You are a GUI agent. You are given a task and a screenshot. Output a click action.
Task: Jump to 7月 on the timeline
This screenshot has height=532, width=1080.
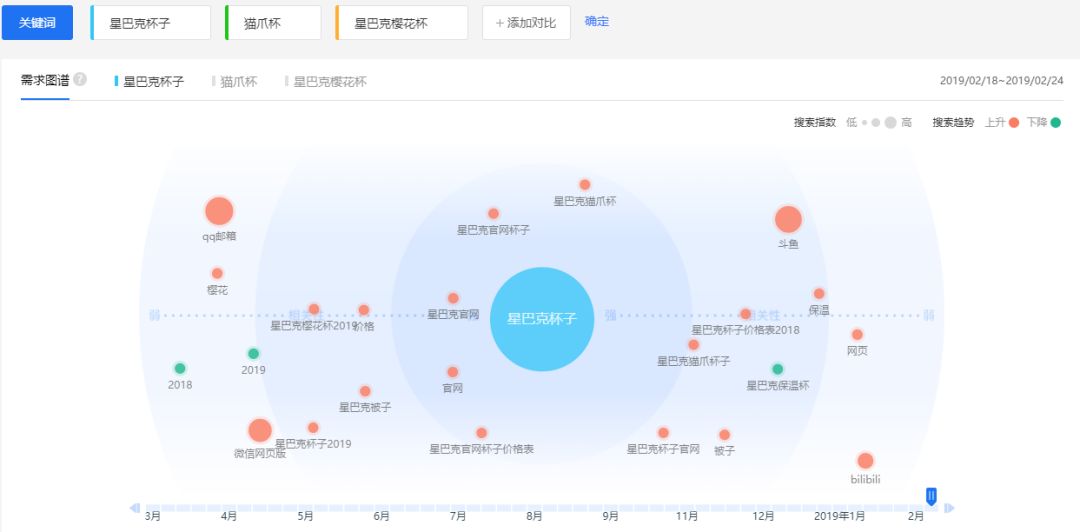pos(458,516)
